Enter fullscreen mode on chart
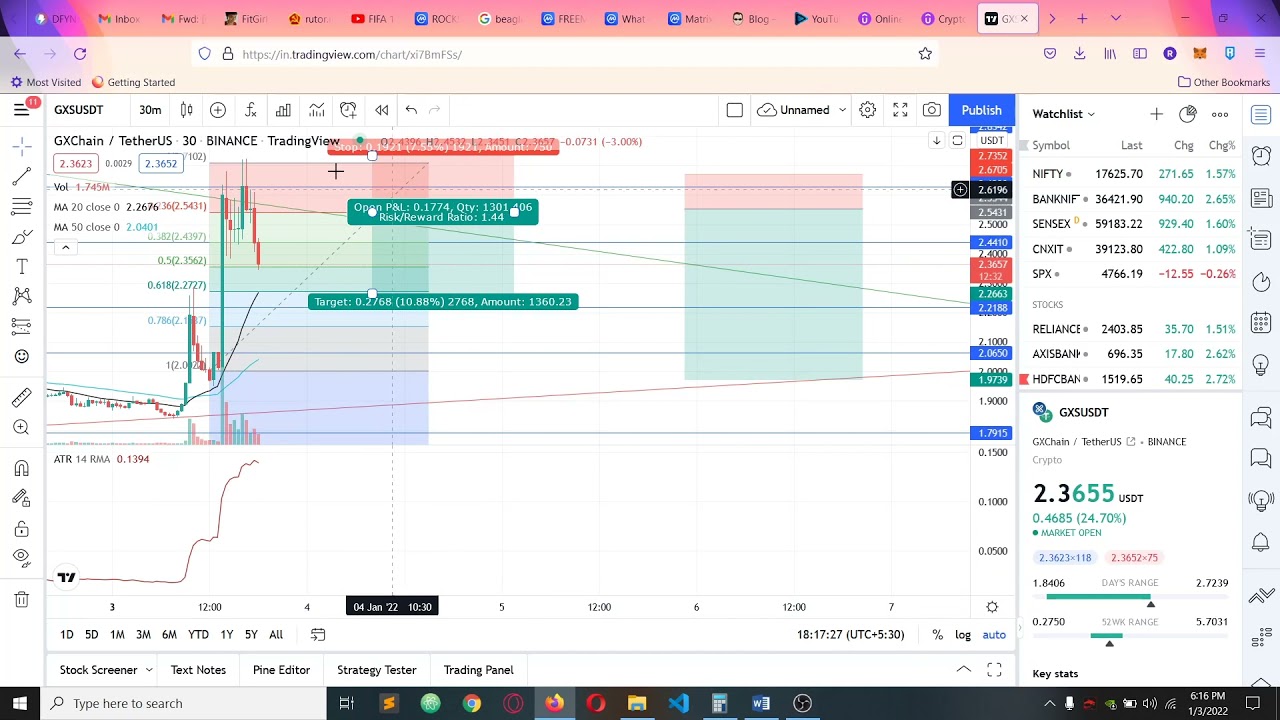1280x720 pixels. coord(900,110)
